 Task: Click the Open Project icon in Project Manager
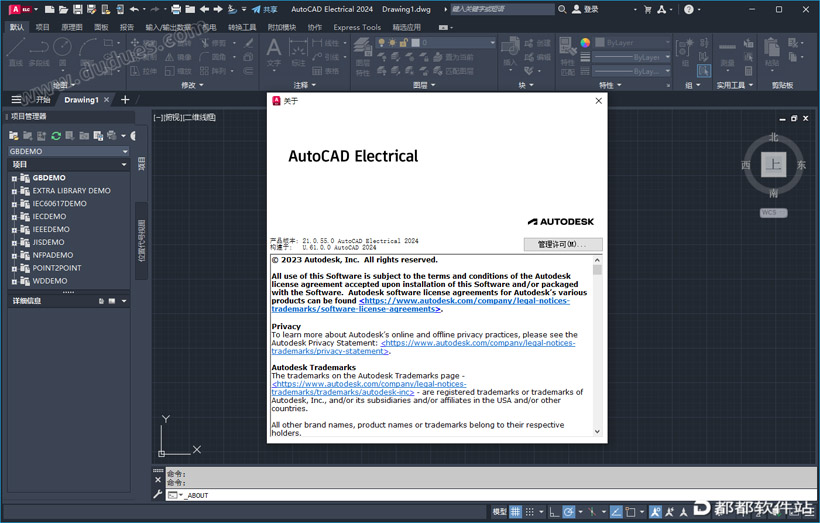click(x=14, y=136)
